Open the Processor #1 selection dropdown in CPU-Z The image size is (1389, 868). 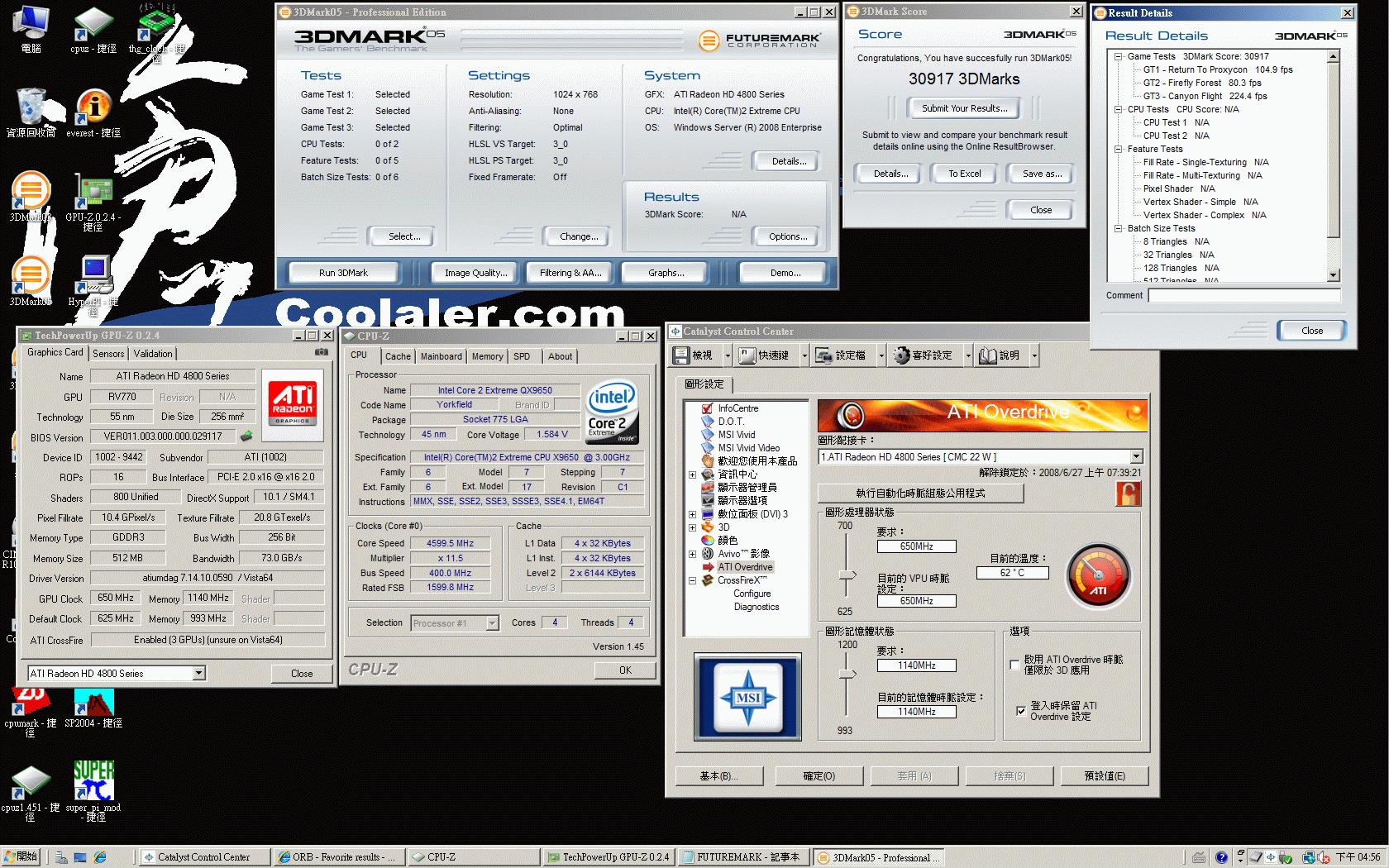[x=493, y=623]
